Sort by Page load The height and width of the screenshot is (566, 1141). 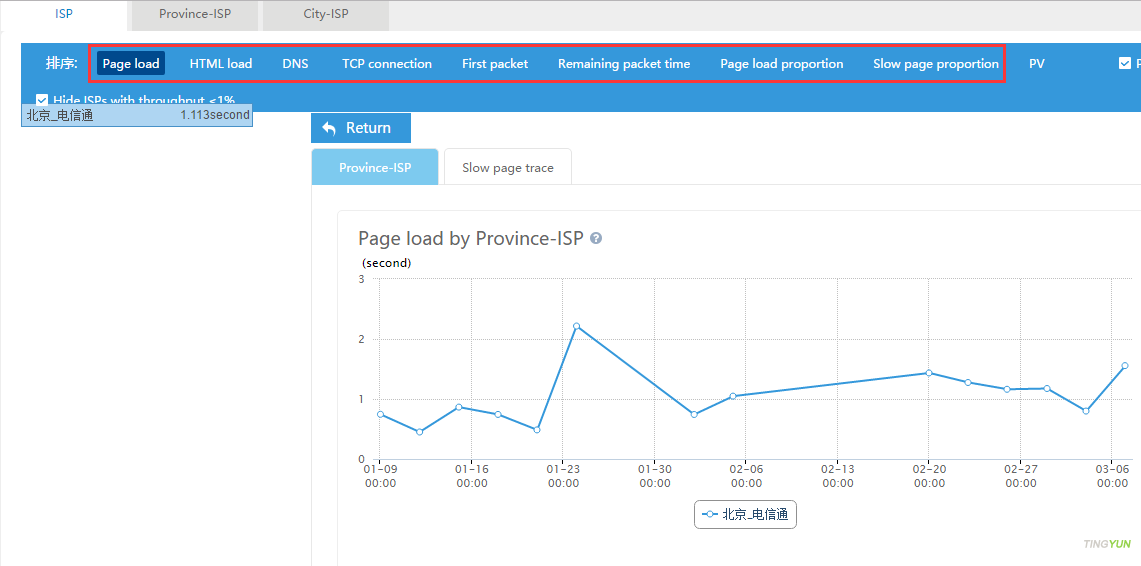tap(131, 64)
